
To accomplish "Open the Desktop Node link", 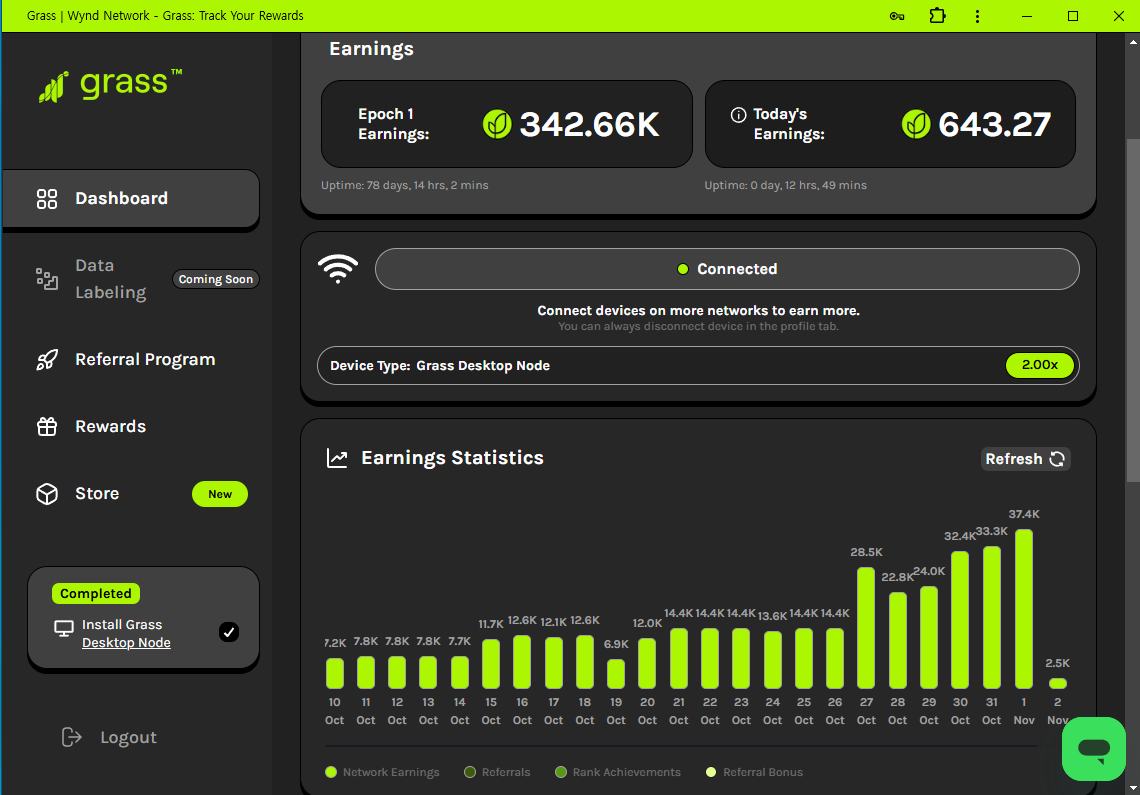I will [127, 643].
